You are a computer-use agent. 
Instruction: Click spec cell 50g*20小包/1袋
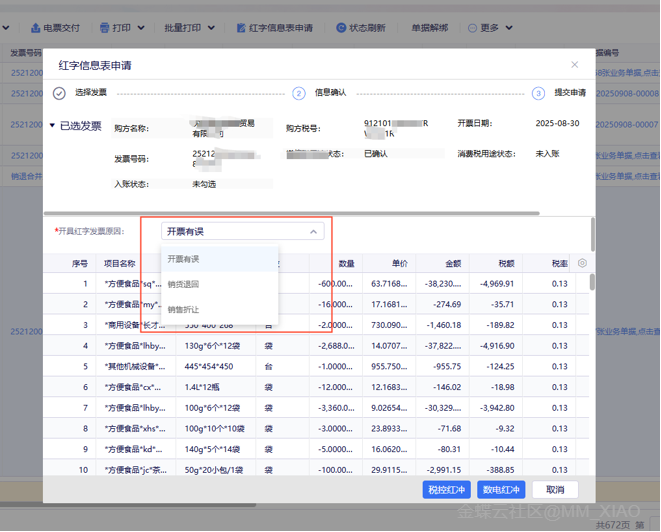pos(214,470)
